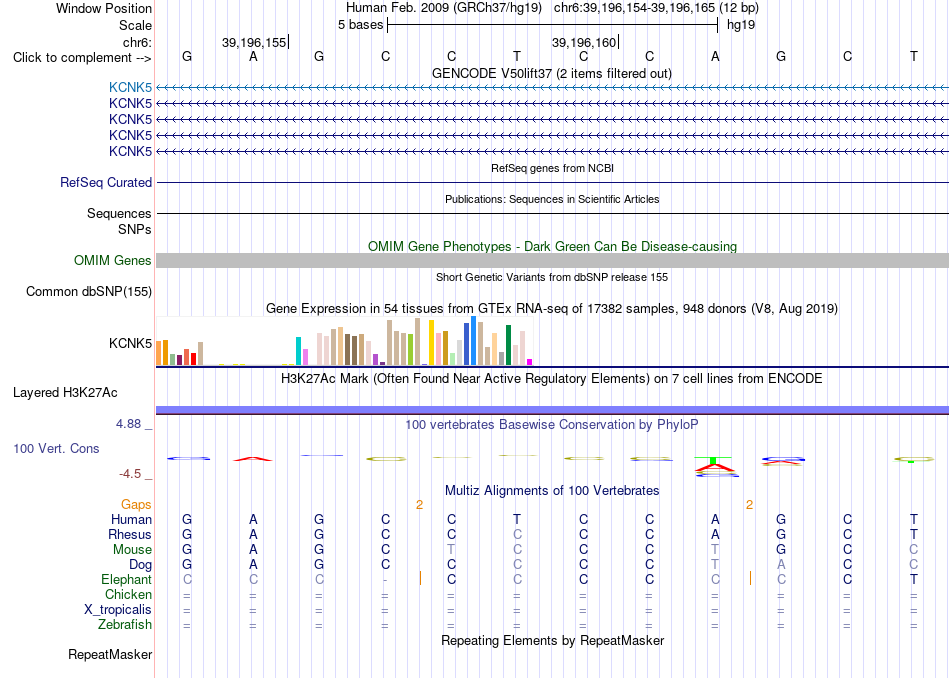The image size is (950, 678).
Task: Click the chr6:39,196,154-39,196,165 (12 bp) range text
Action: 656,8
